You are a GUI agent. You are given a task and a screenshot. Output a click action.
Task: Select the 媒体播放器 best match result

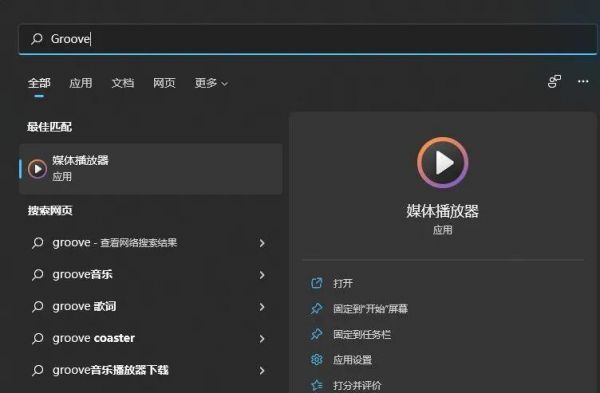[x=151, y=169]
